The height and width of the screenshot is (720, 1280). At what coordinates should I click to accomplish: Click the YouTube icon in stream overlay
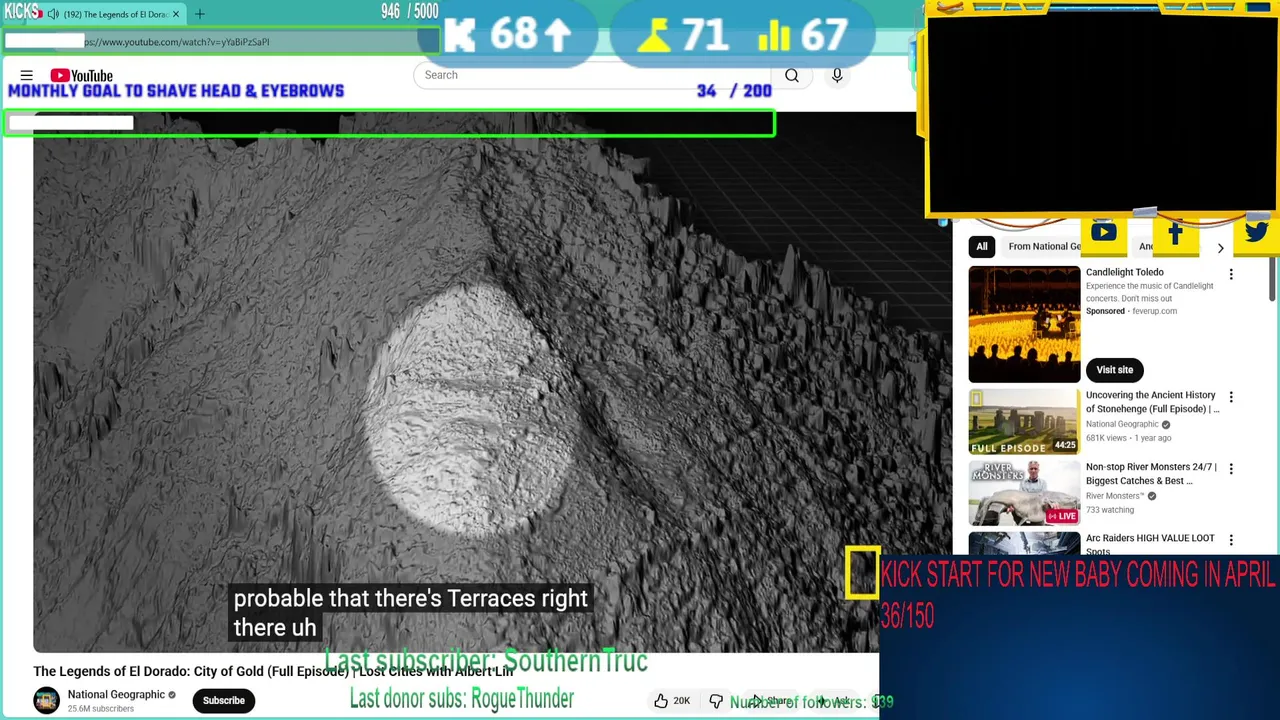tap(1104, 233)
